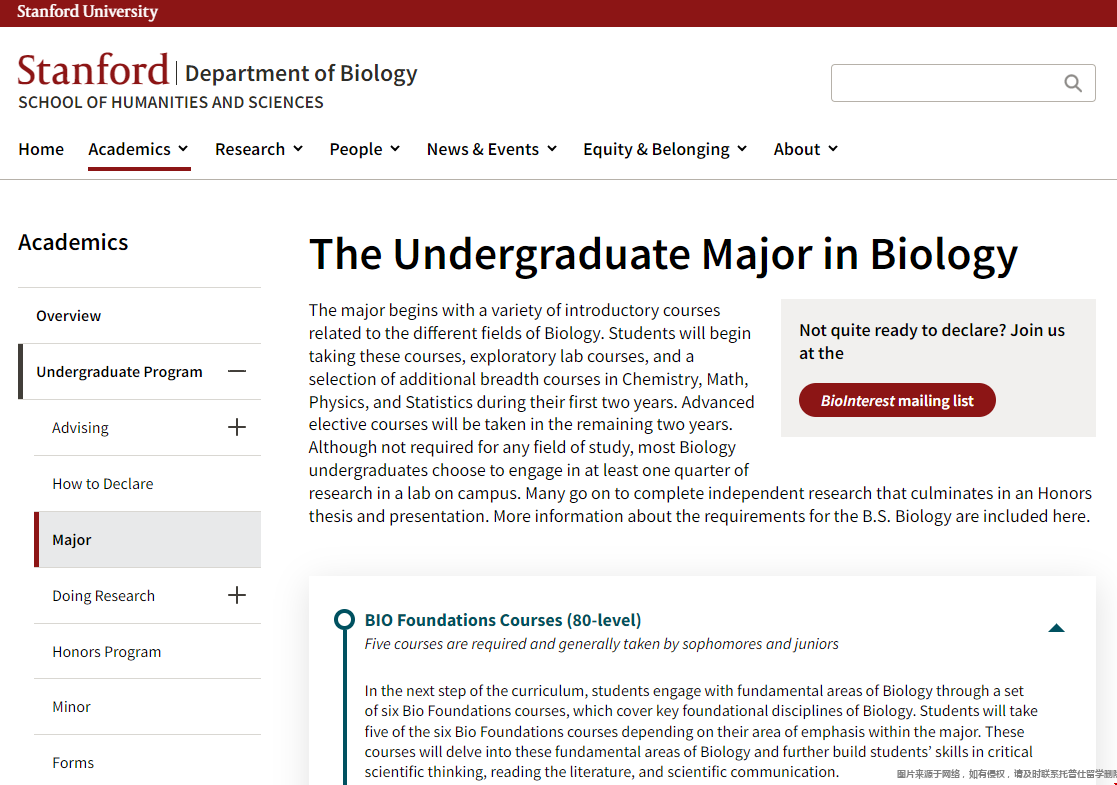
Task: Open the About dropdown chevron
Action: (x=833, y=149)
